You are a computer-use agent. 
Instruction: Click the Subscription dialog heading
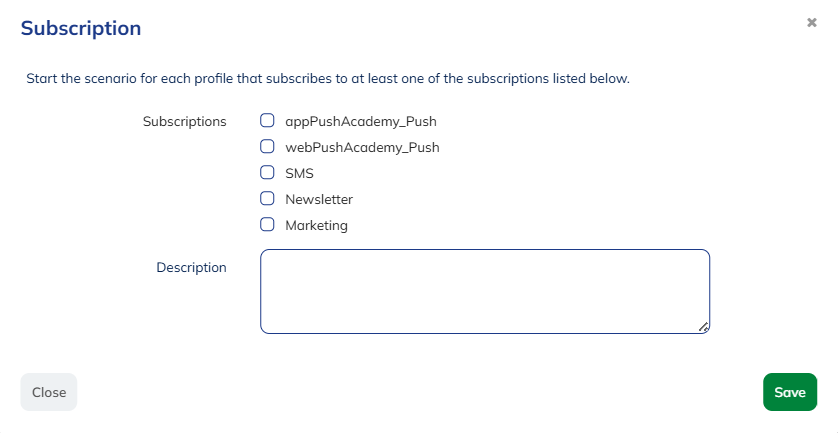tap(81, 28)
